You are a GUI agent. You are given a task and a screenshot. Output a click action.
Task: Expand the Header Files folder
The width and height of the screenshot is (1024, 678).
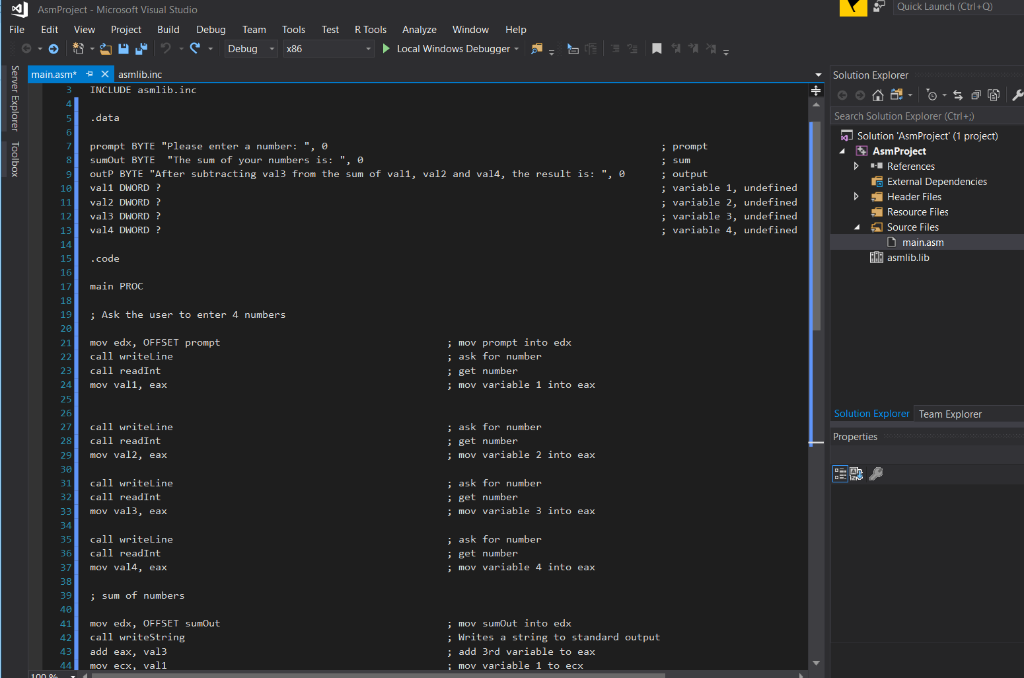[x=856, y=197]
